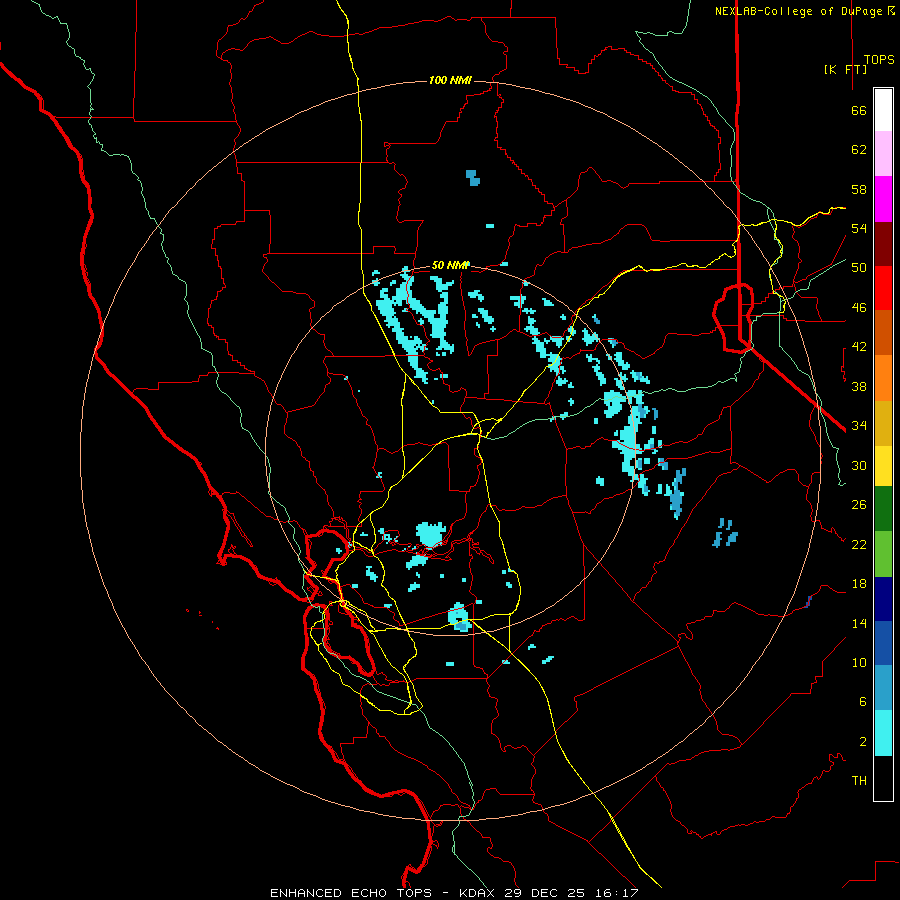Click the TOPS legend title

[x=879, y=60]
